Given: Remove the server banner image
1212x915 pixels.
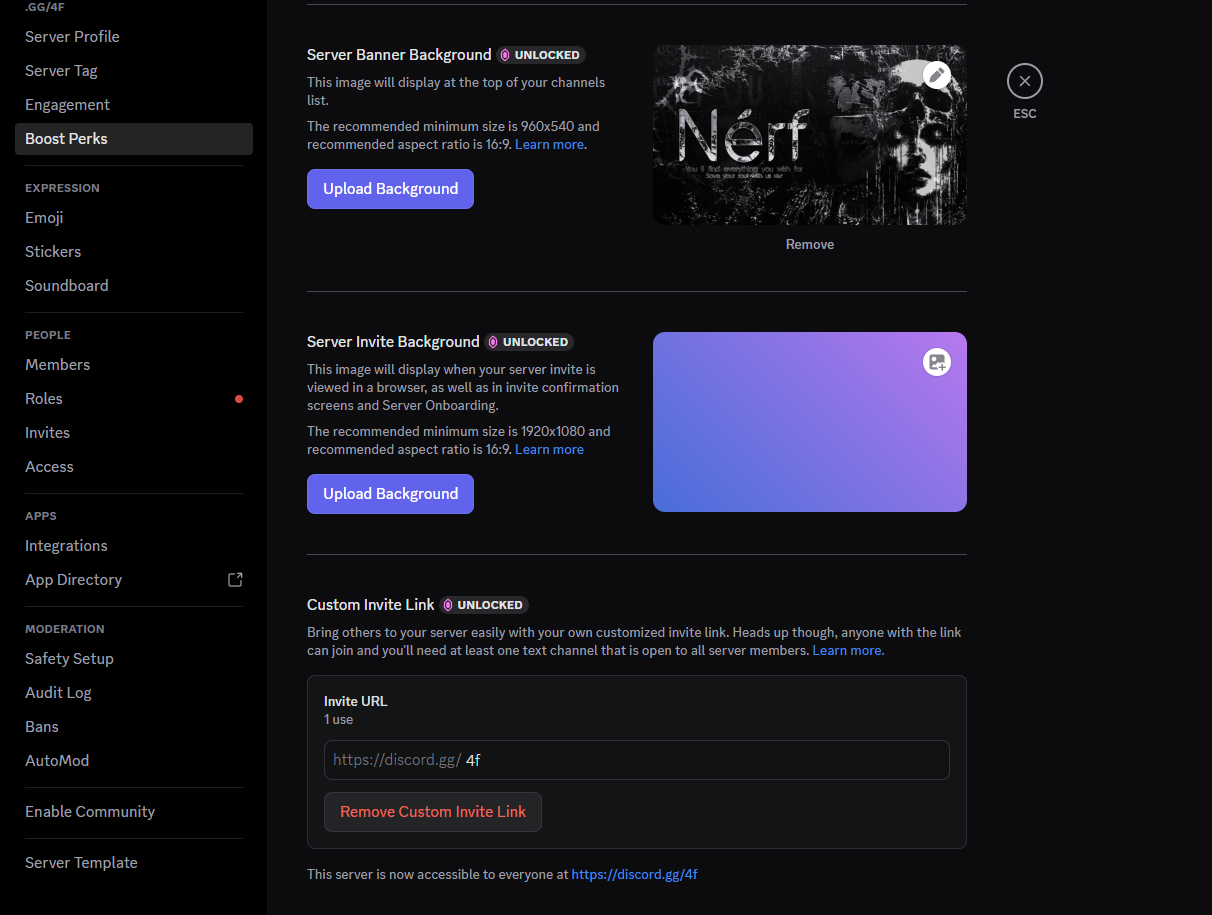Looking at the screenshot, I should pos(809,244).
